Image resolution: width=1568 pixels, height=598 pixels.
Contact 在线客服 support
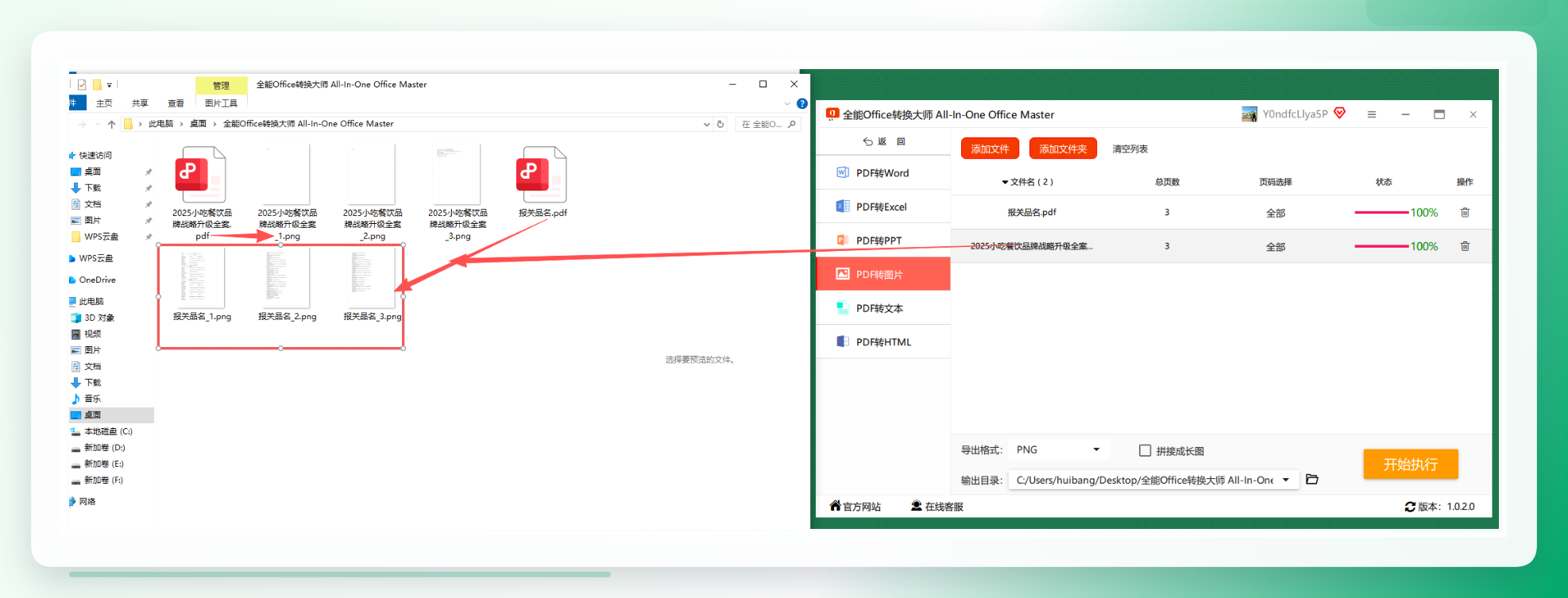[937, 506]
